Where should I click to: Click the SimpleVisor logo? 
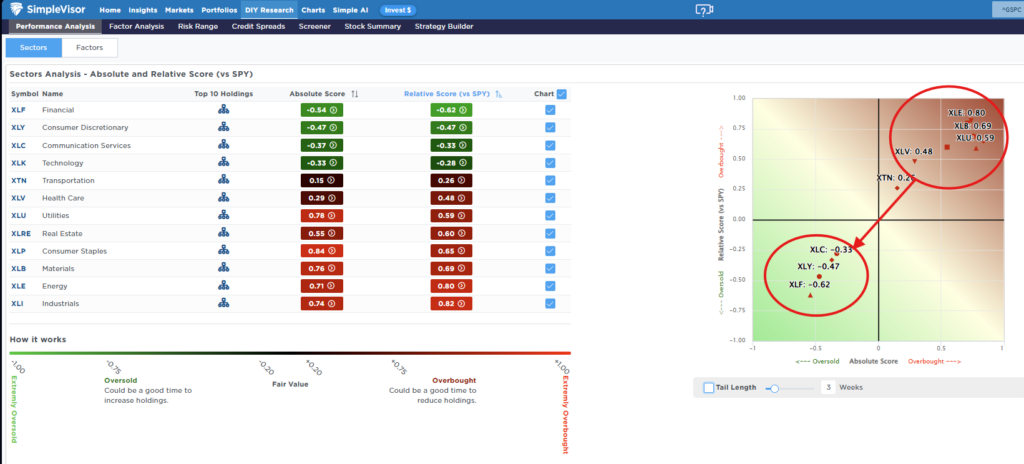48,10
